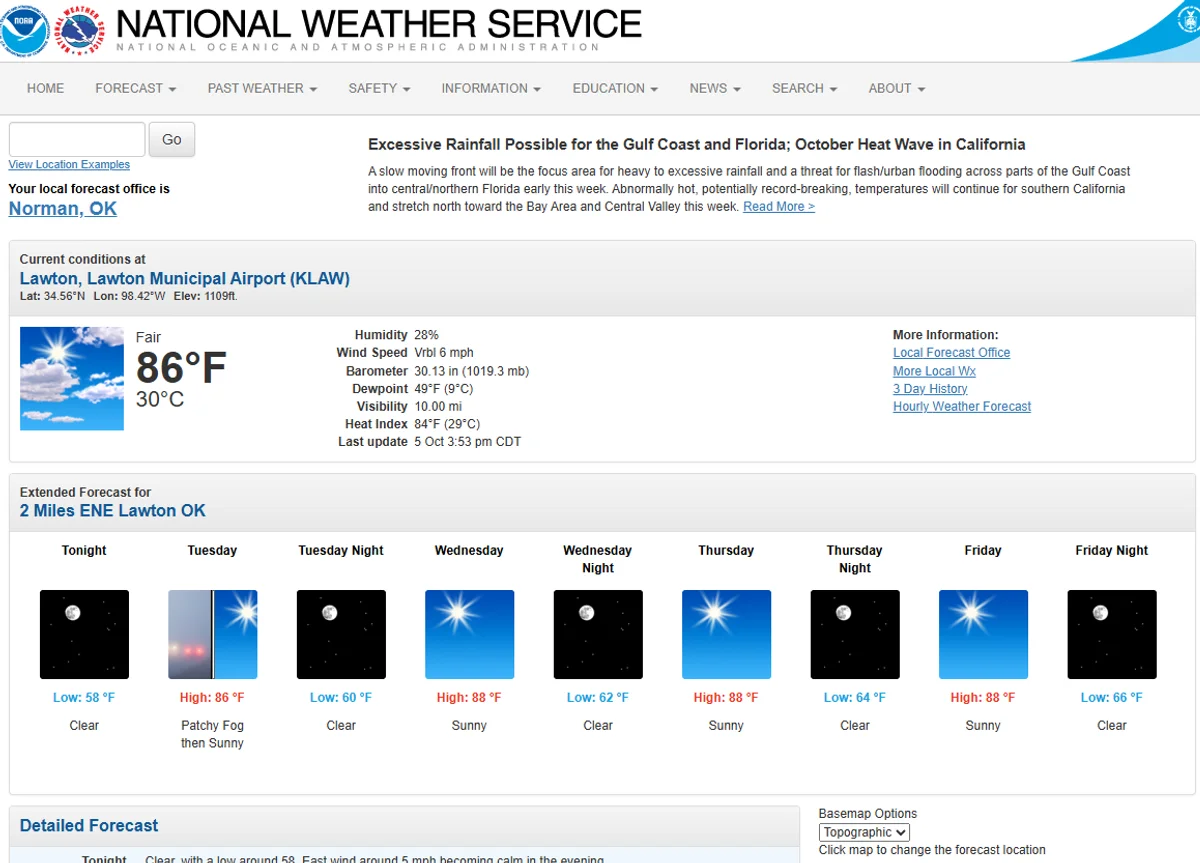Open View Location Examples link
Screen dimensions: 1200x863
tap(69, 165)
